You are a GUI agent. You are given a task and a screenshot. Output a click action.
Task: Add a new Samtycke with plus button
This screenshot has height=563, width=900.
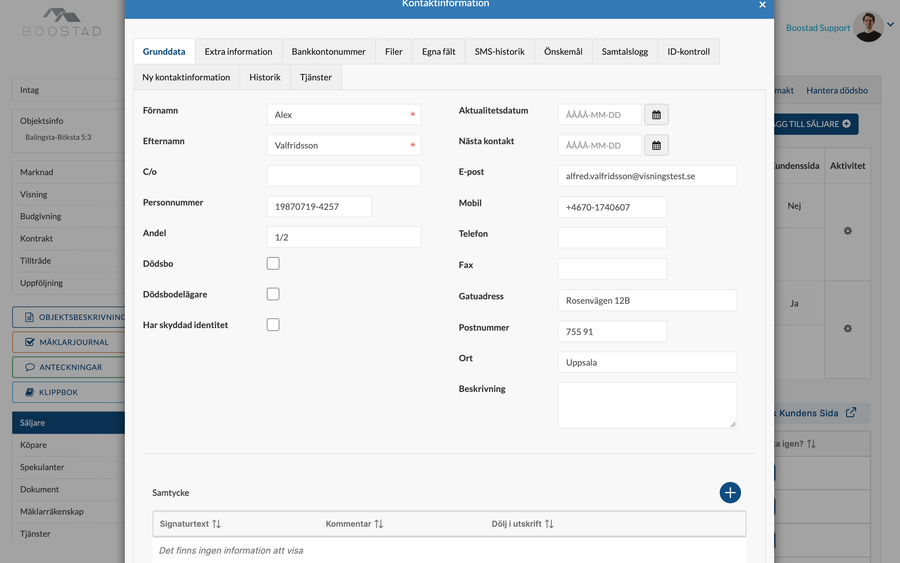point(730,492)
